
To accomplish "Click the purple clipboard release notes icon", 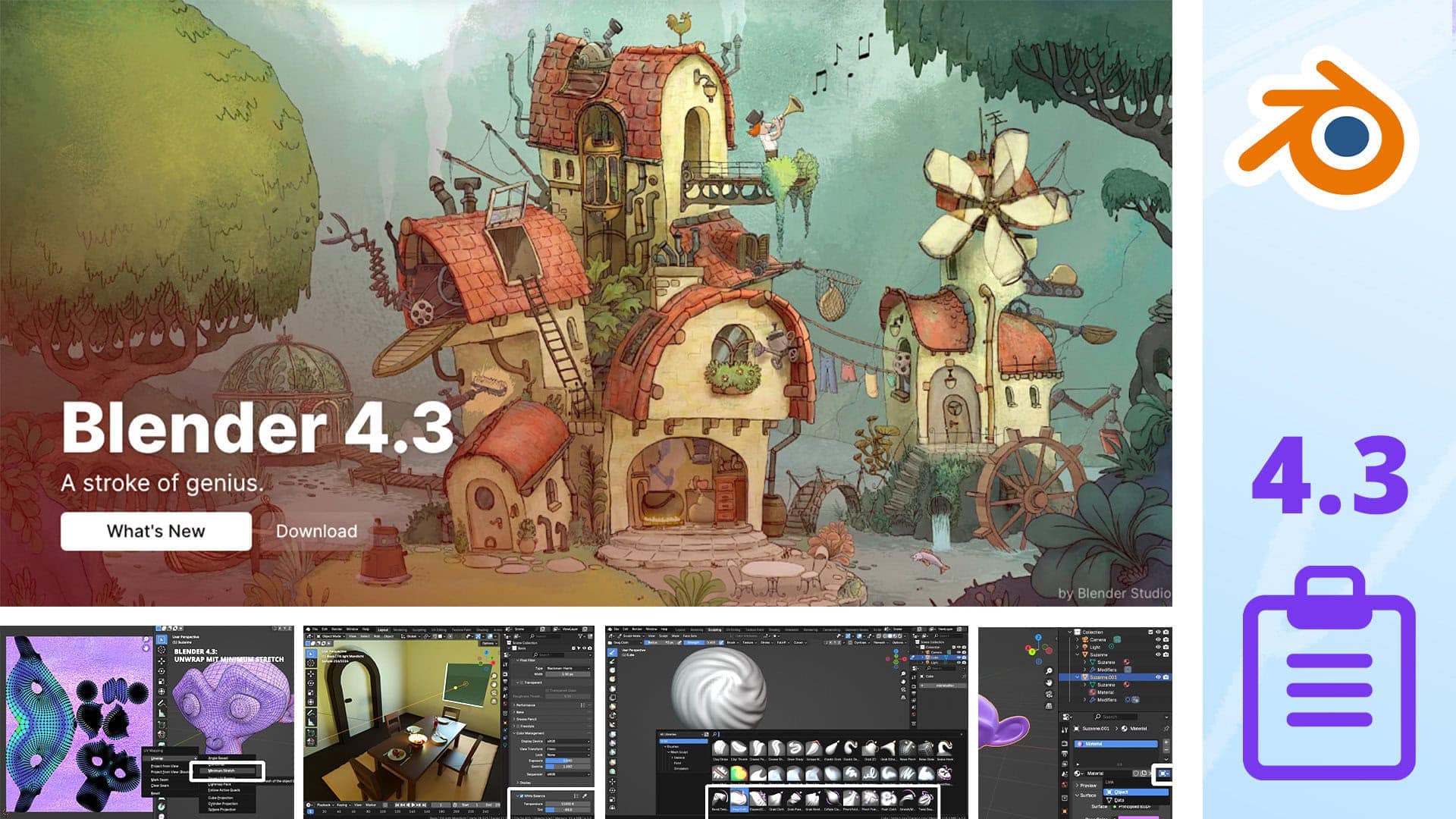I will click(1329, 673).
